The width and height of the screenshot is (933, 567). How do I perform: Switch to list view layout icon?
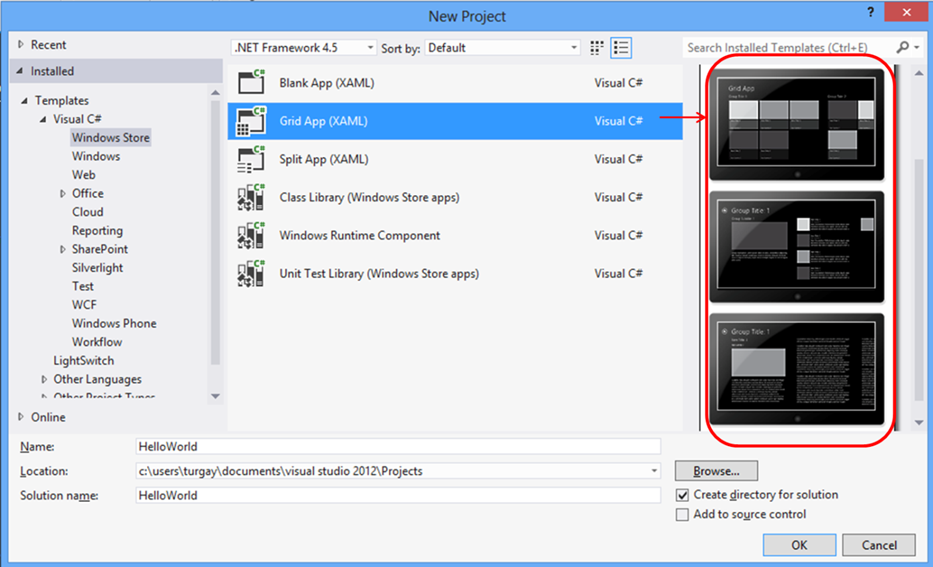622,48
